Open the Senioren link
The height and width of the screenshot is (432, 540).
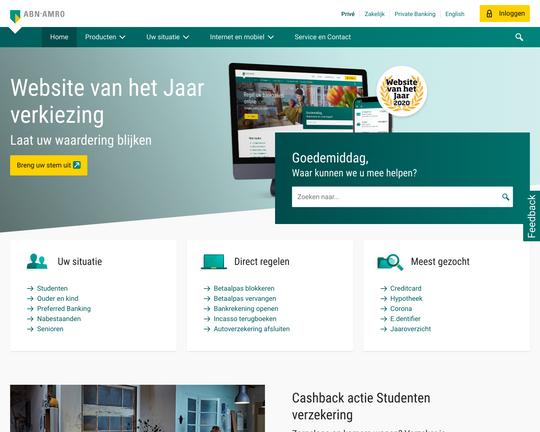(50, 329)
